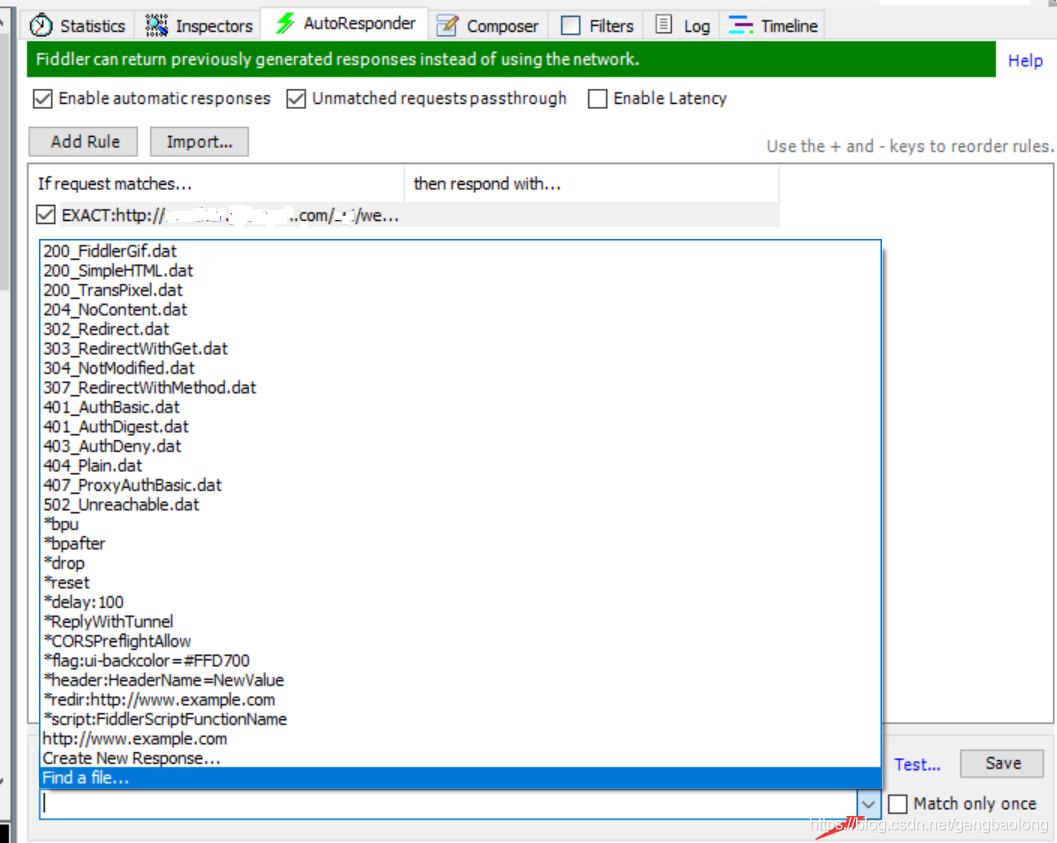The width and height of the screenshot is (1057, 843).
Task: Toggle the Filters tab checkbox
Action: tap(570, 26)
